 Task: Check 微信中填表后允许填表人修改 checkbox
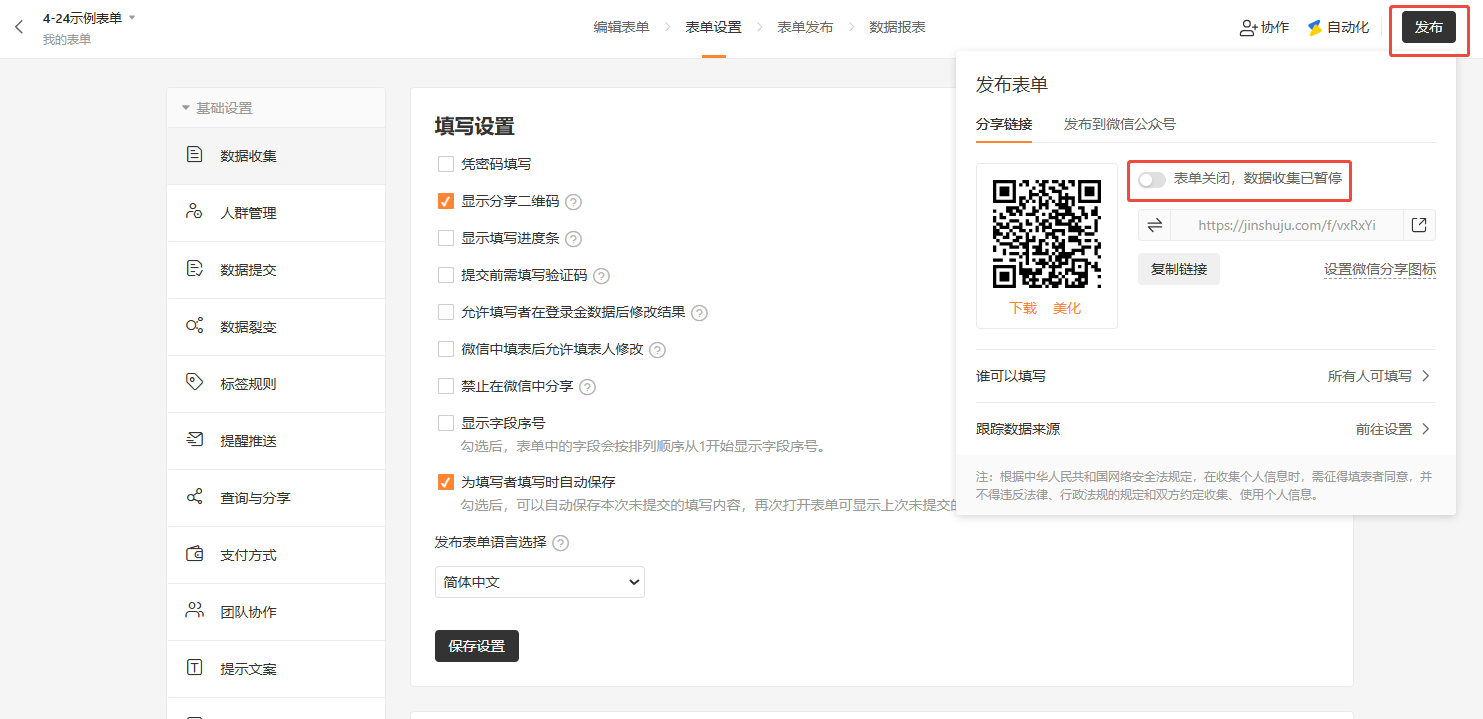(446, 349)
